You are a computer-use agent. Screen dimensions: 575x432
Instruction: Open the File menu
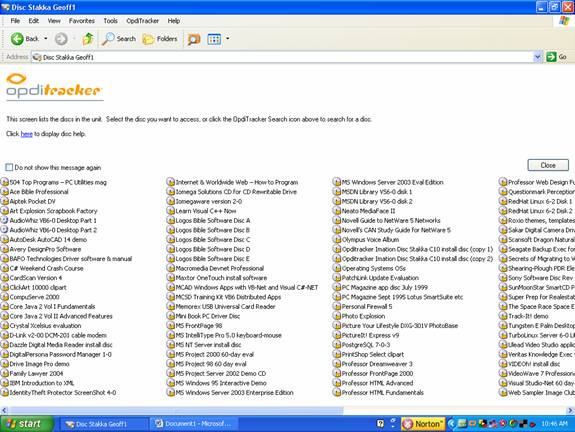pyautogui.click(x=15, y=21)
